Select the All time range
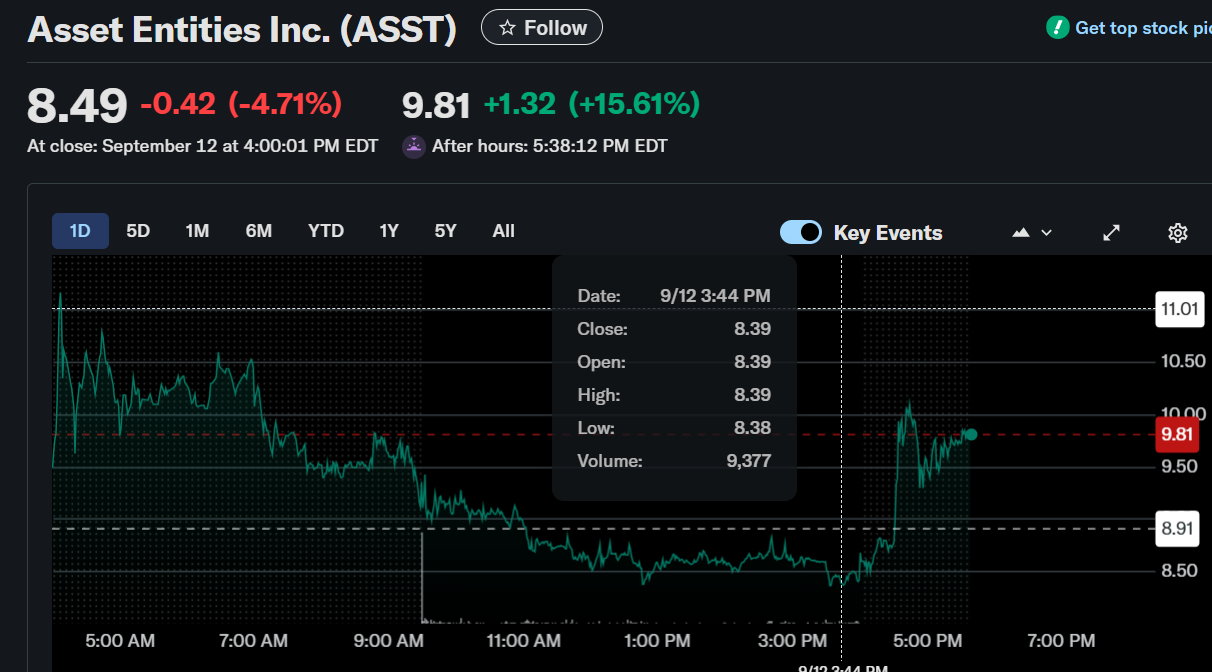The height and width of the screenshot is (672, 1212). [504, 231]
